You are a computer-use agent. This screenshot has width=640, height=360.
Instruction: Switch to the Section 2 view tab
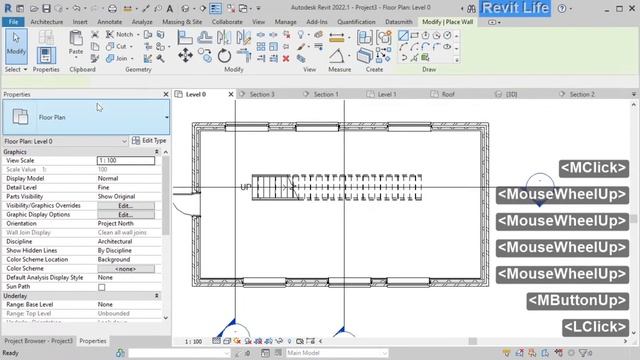[582, 94]
